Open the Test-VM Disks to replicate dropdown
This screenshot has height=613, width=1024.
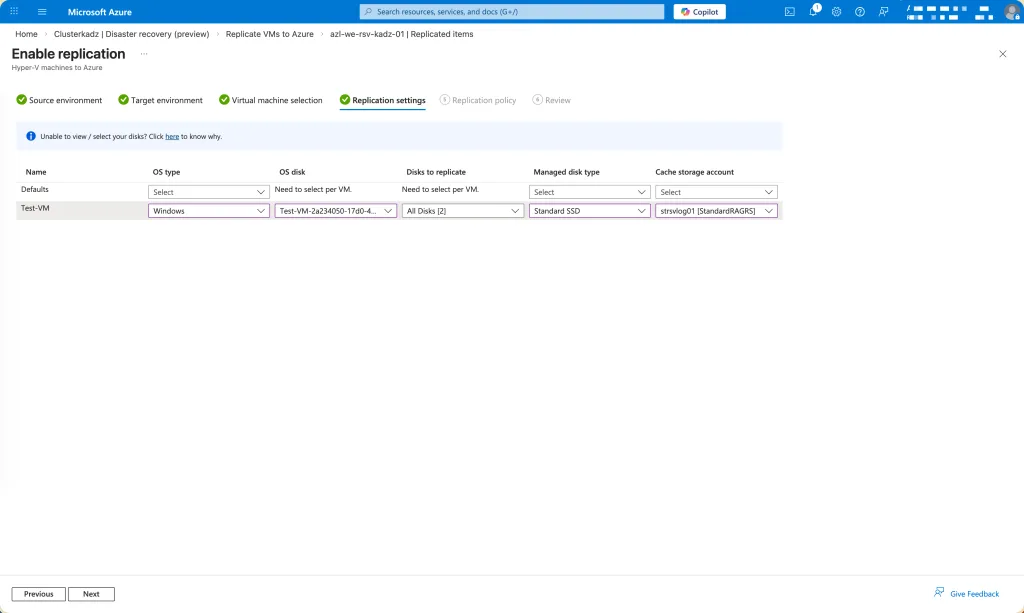462,211
